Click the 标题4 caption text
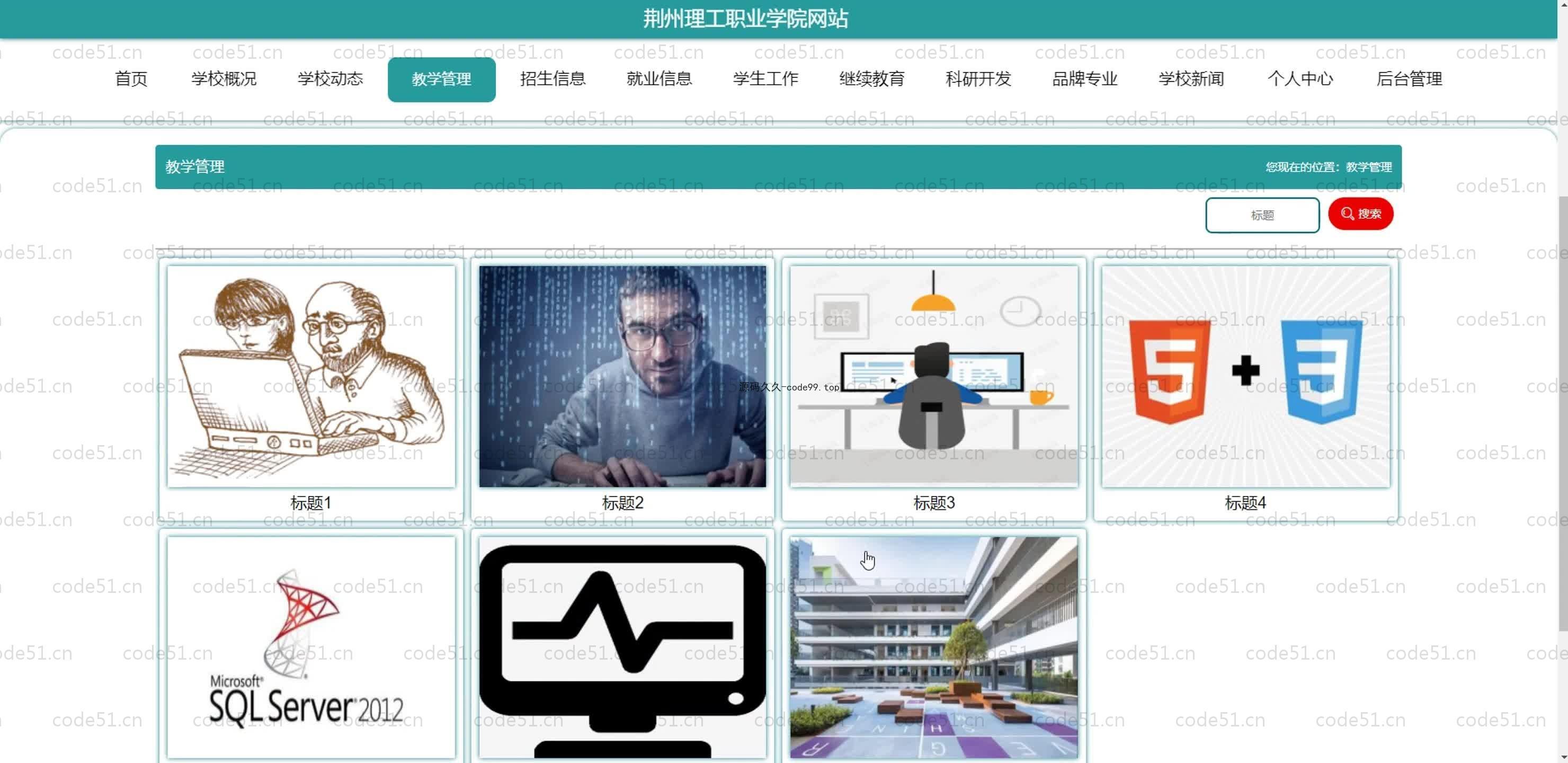 [1245, 503]
